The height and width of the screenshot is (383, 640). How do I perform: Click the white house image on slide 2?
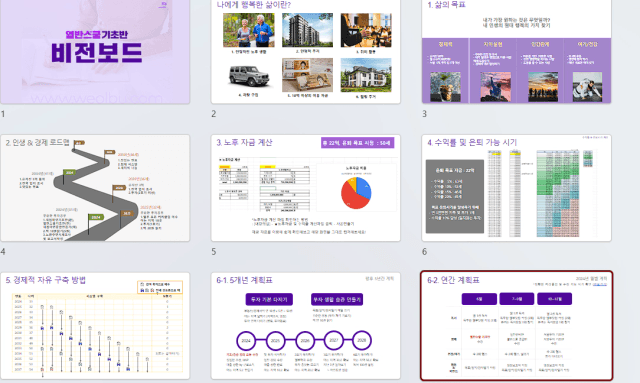(x=366, y=75)
